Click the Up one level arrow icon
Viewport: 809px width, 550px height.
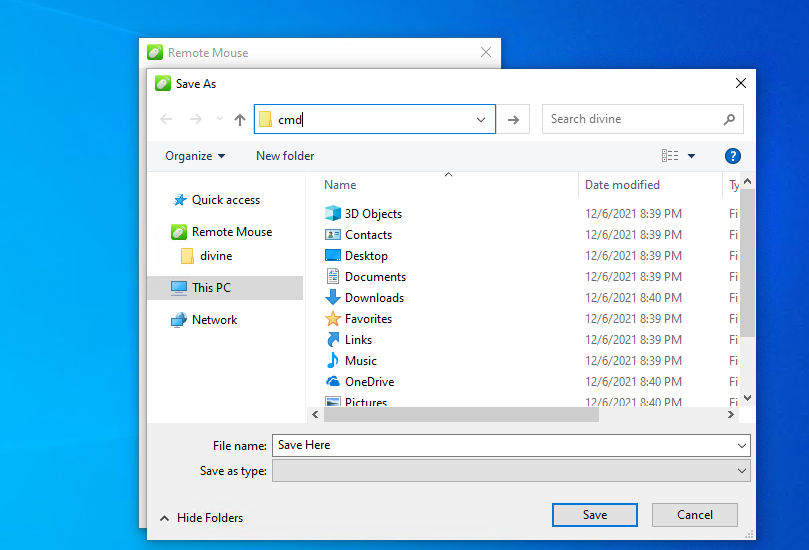240,120
